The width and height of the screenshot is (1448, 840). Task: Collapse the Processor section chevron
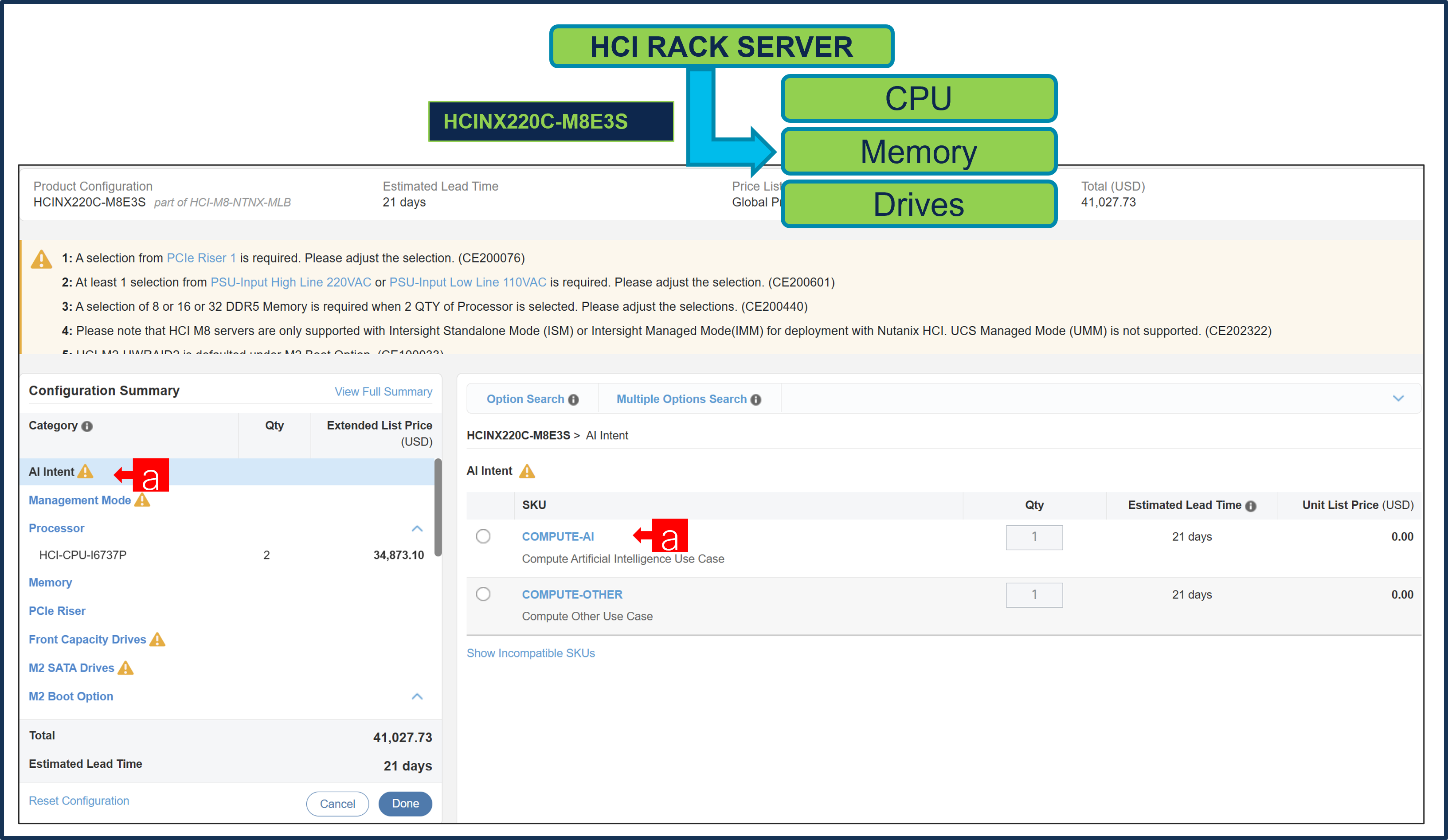pyautogui.click(x=418, y=528)
